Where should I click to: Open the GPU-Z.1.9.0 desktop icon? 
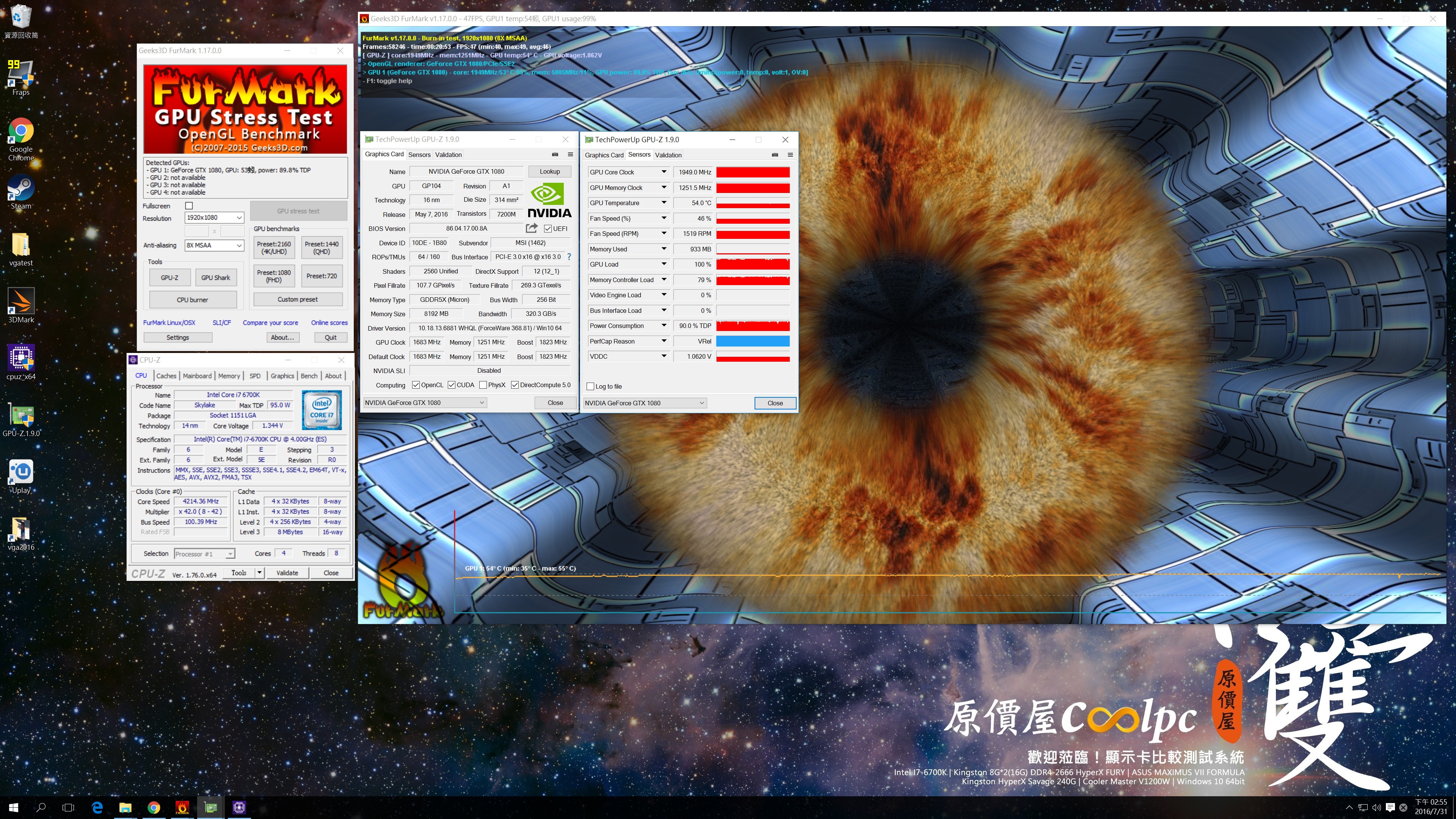21,420
